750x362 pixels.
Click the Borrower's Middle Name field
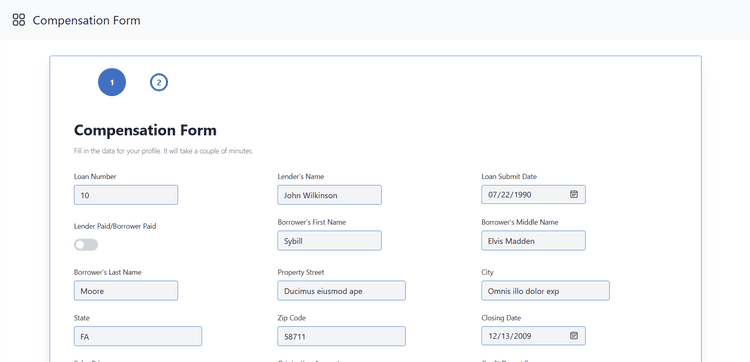pos(533,241)
